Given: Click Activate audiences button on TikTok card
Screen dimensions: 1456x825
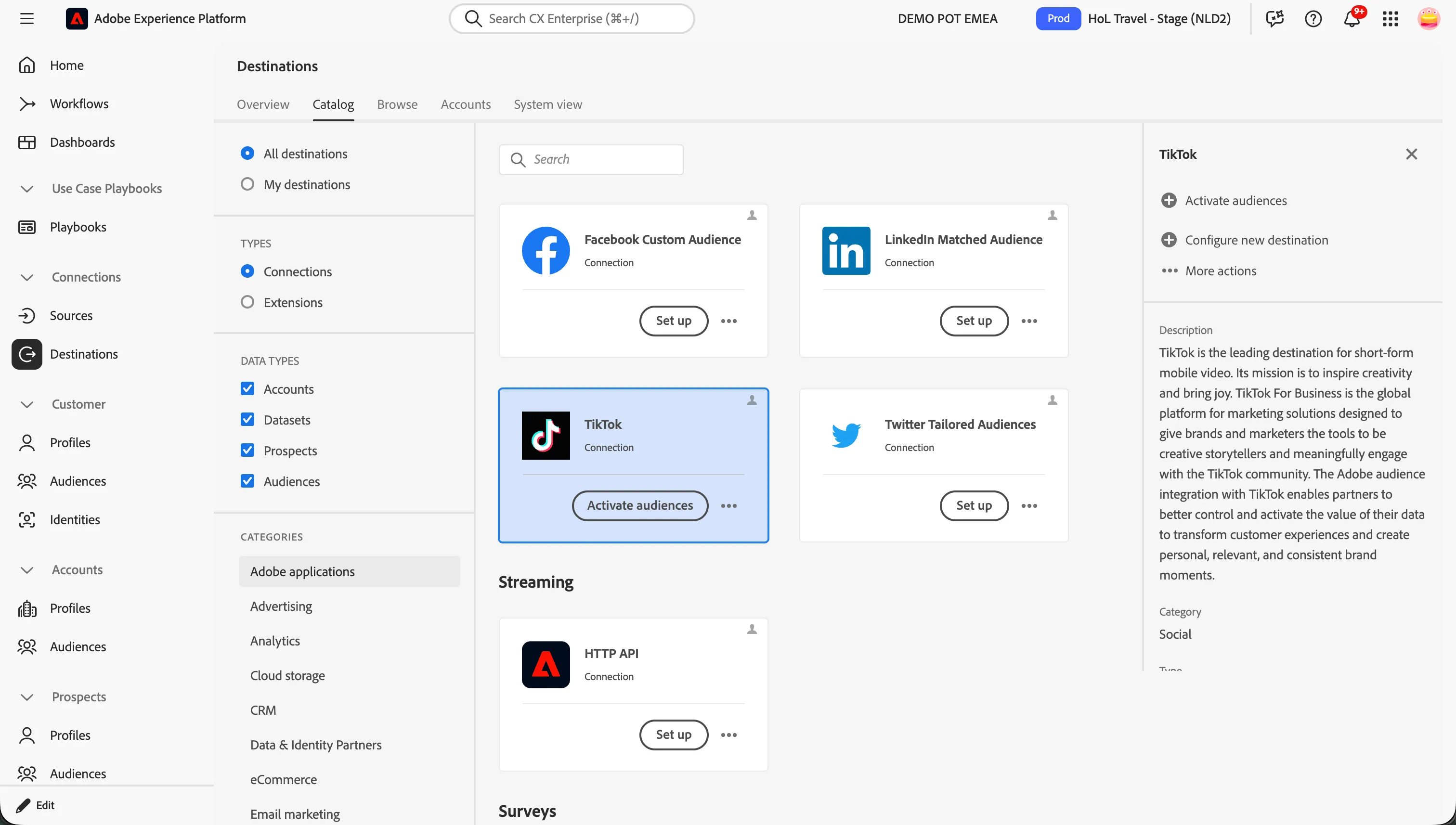Looking at the screenshot, I should (640, 505).
